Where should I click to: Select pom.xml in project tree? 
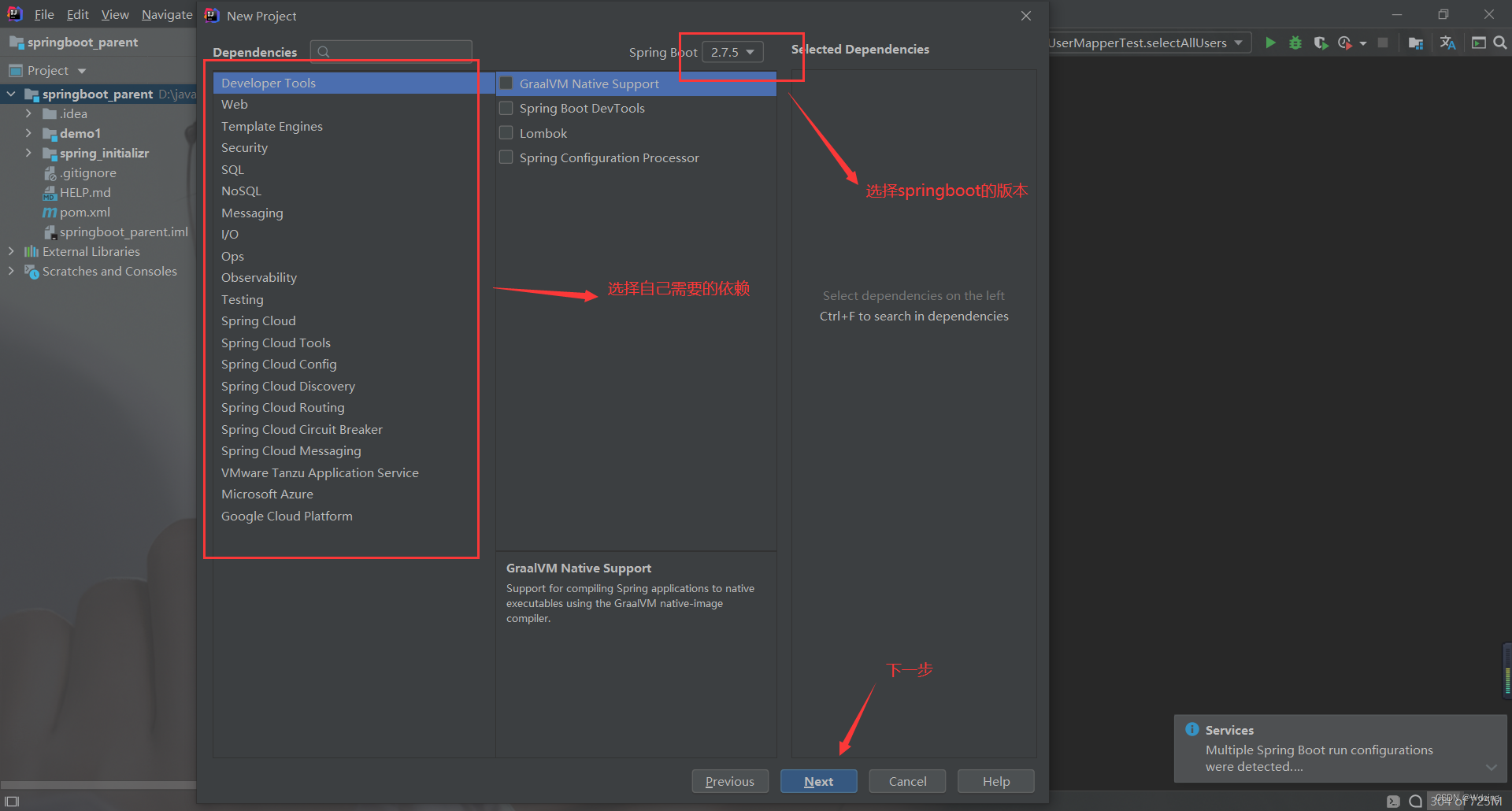pyautogui.click(x=85, y=213)
